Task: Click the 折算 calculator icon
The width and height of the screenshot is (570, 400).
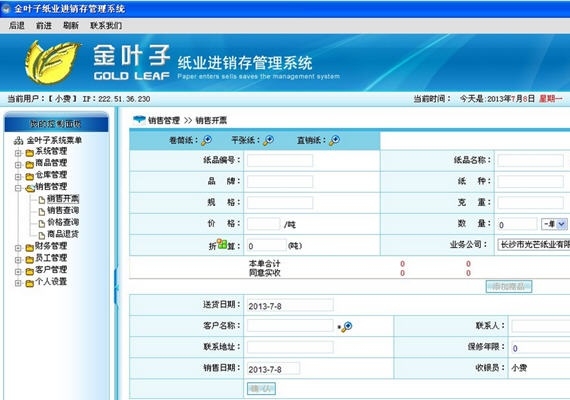Action: [x=222, y=243]
